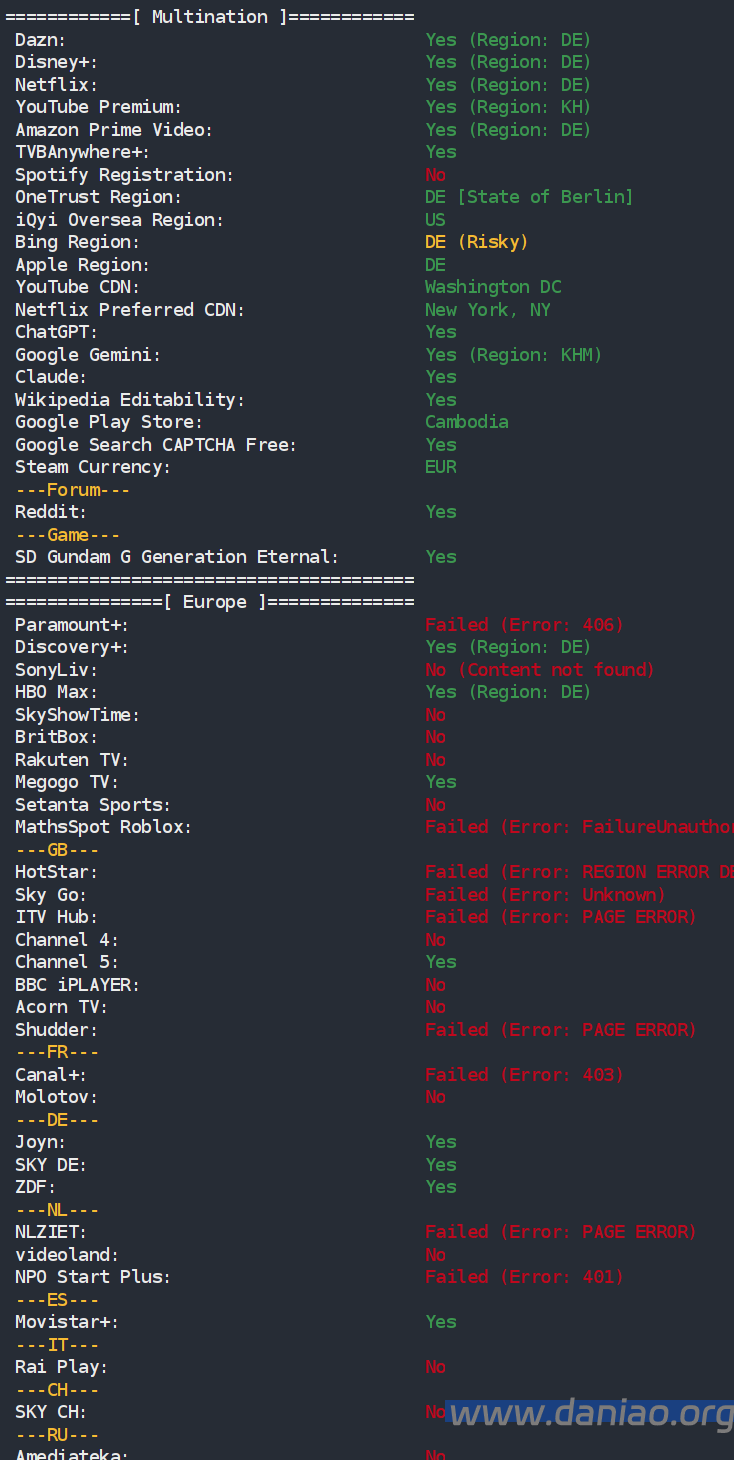Click the Paramount+ Failed Error 406 result

(524, 625)
